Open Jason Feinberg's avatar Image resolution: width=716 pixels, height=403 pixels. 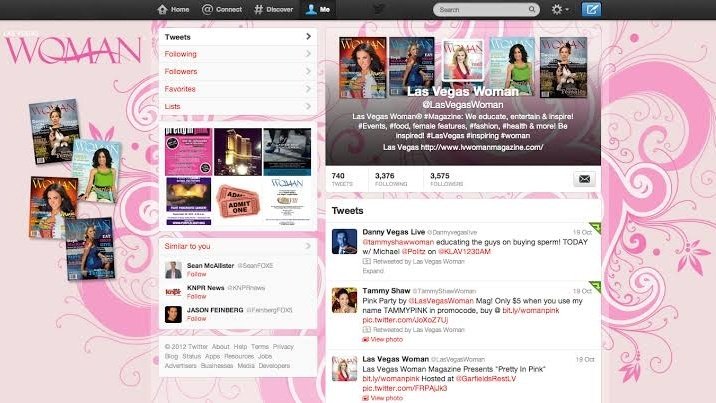point(173,314)
